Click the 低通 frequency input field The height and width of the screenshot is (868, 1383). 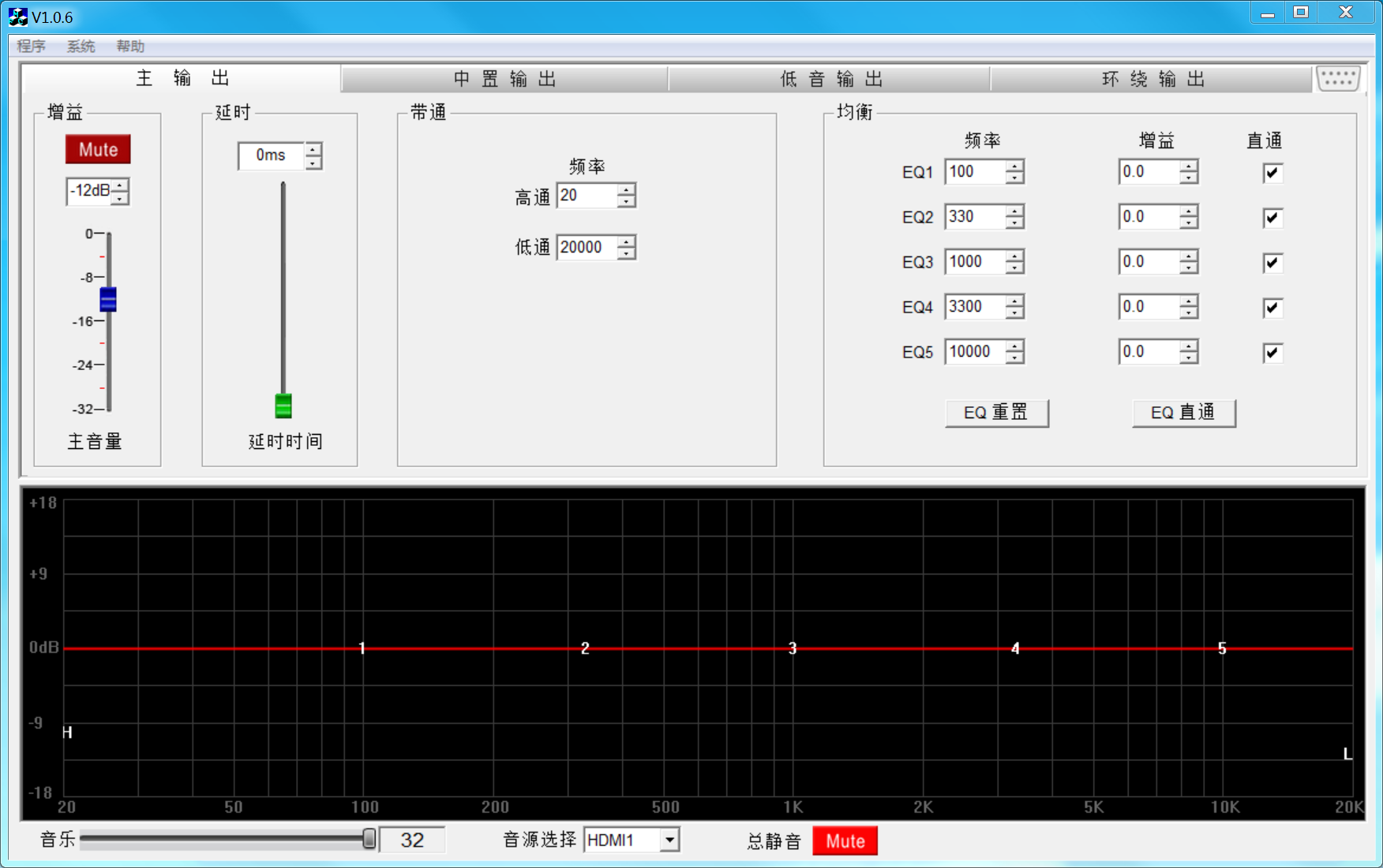click(587, 248)
